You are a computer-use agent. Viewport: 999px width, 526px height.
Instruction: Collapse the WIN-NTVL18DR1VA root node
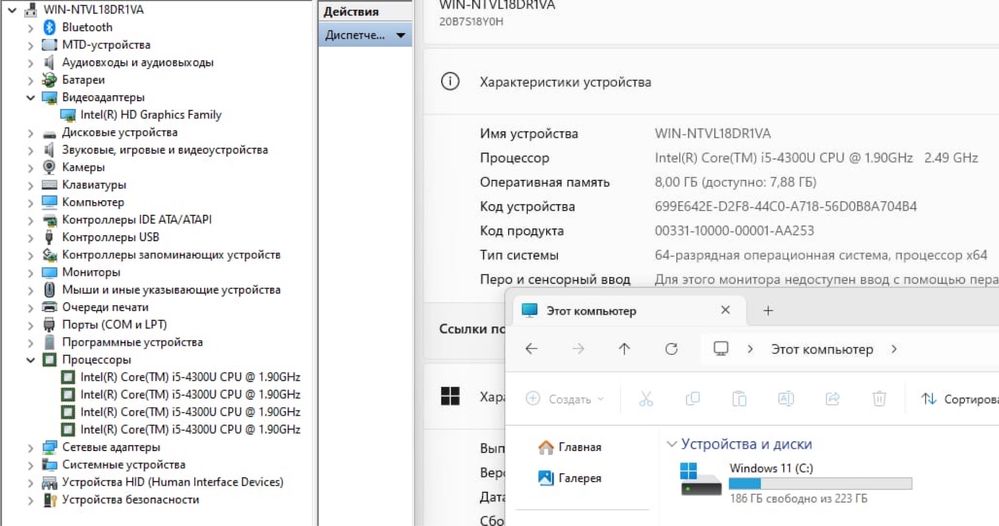11,10
